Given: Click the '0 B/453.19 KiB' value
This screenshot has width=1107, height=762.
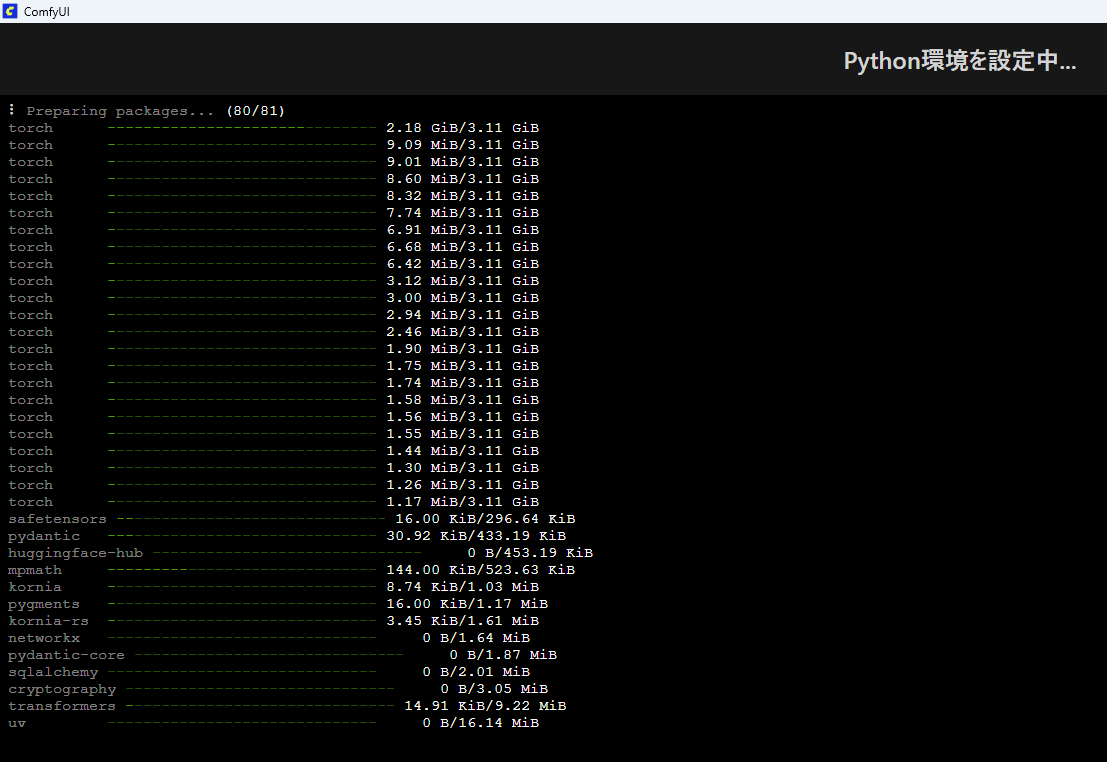Looking at the screenshot, I should pos(530,553).
